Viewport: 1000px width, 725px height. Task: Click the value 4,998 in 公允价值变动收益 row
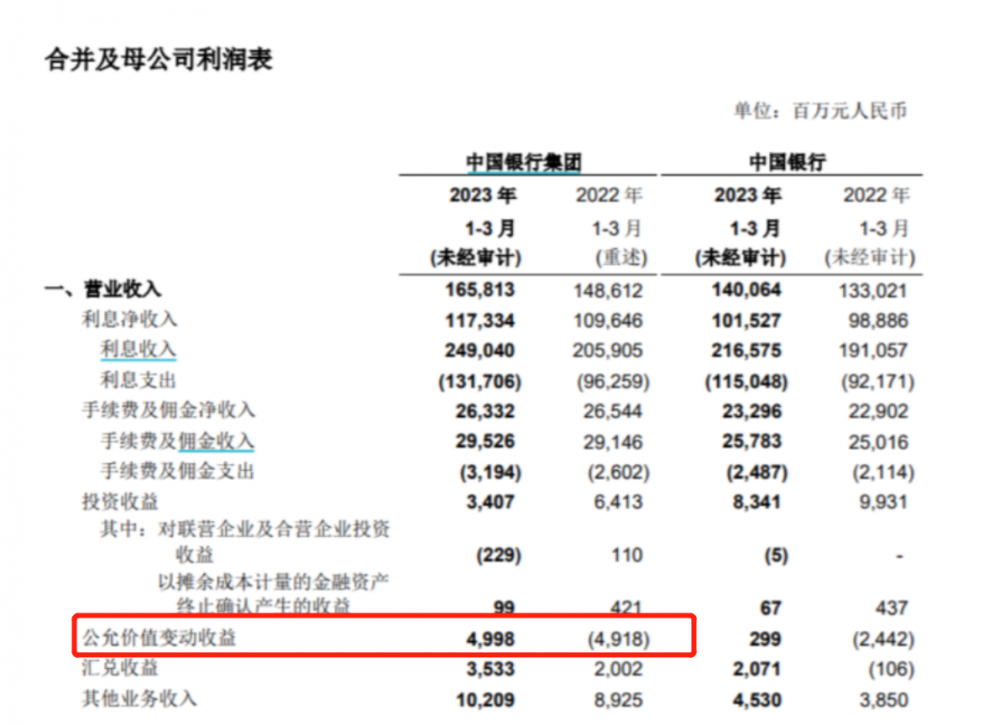pyautogui.click(x=490, y=639)
